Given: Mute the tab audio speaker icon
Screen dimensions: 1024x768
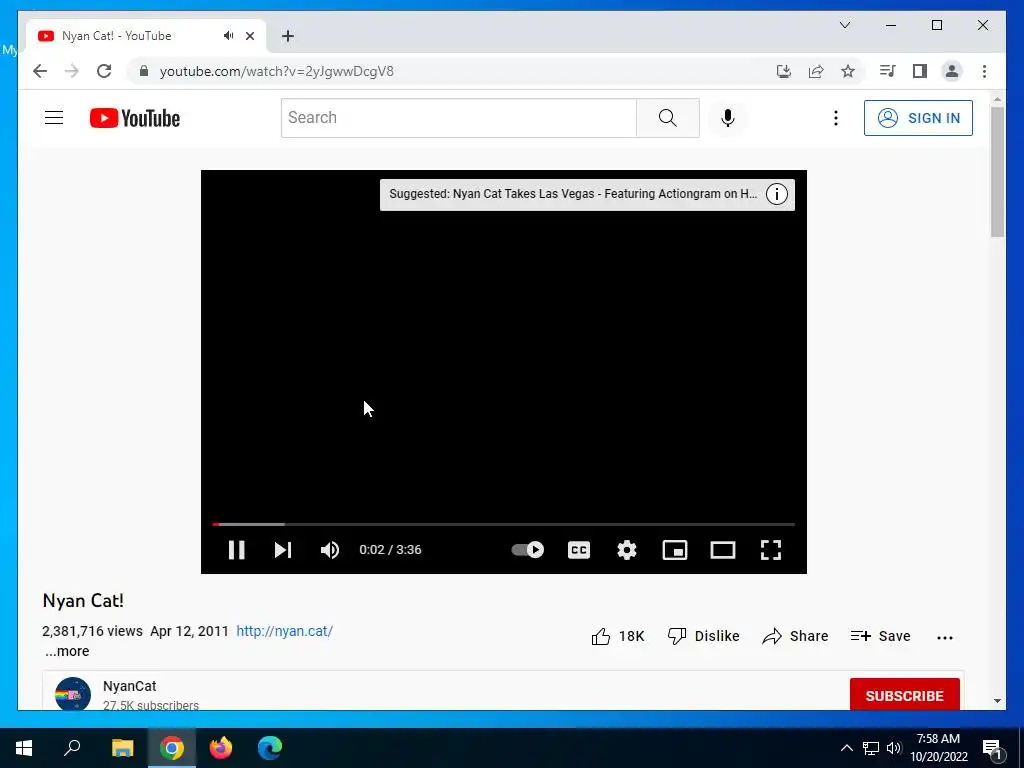Looking at the screenshot, I should tap(228, 36).
